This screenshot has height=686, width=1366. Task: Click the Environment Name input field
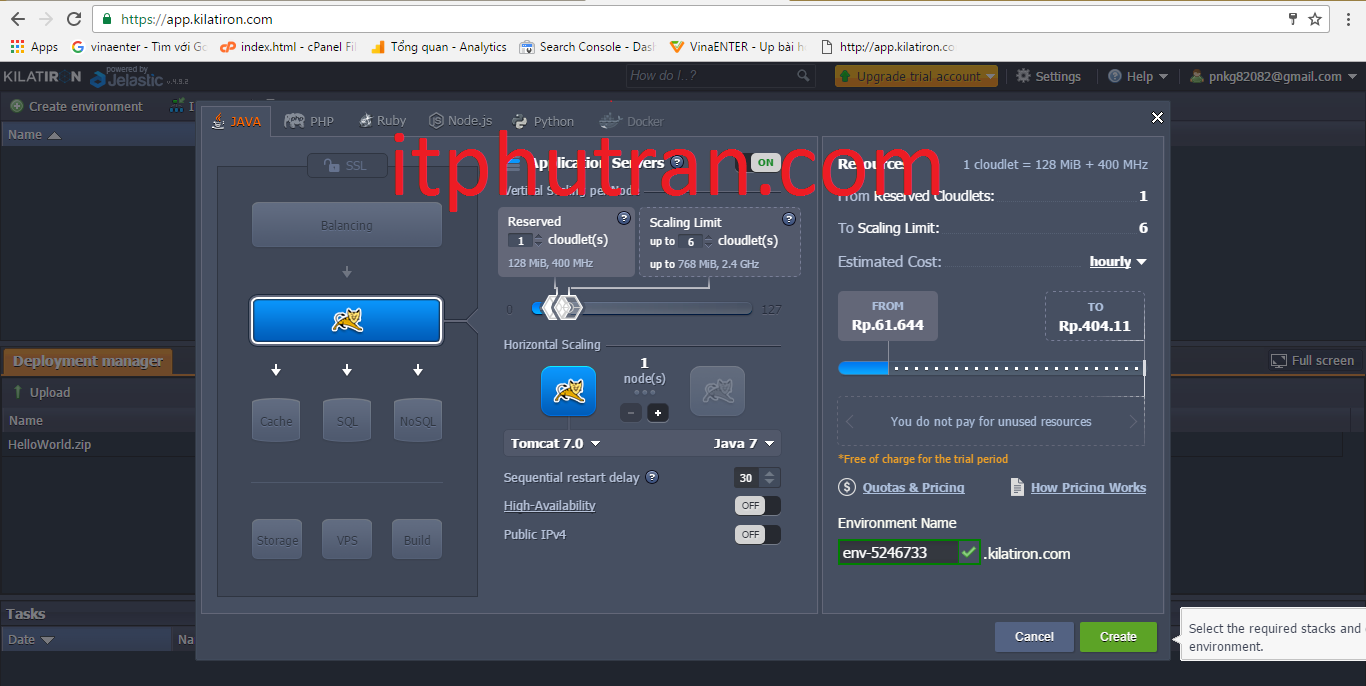point(897,552)
